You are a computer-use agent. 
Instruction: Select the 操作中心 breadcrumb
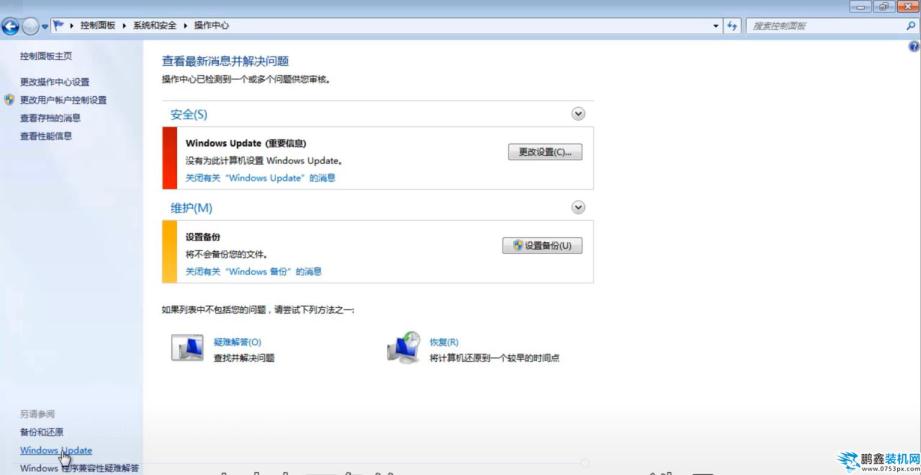(x=211, y=26)
